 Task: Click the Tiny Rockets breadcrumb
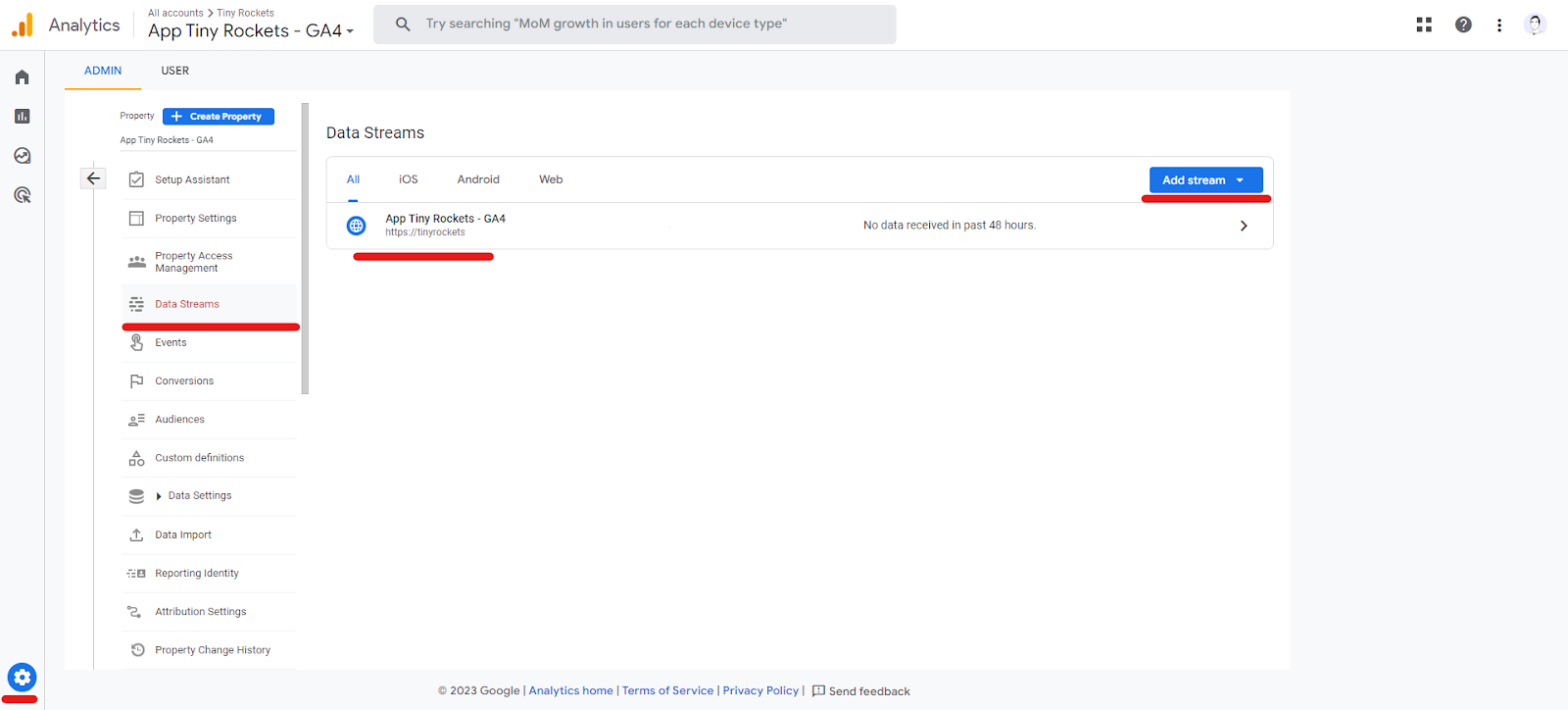pyautogui.click(x=245, y=13)
